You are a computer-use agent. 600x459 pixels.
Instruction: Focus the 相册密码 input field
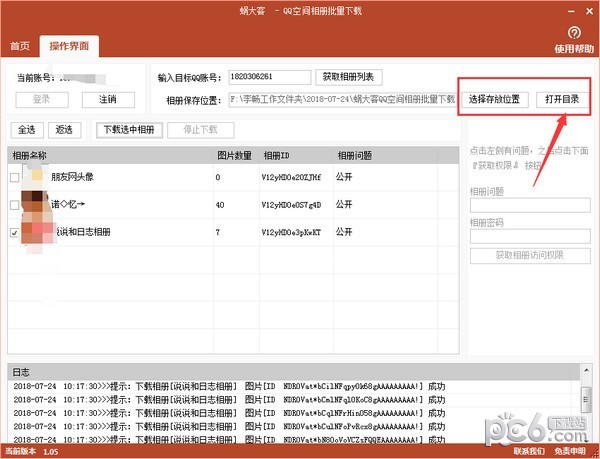[530, 236]
